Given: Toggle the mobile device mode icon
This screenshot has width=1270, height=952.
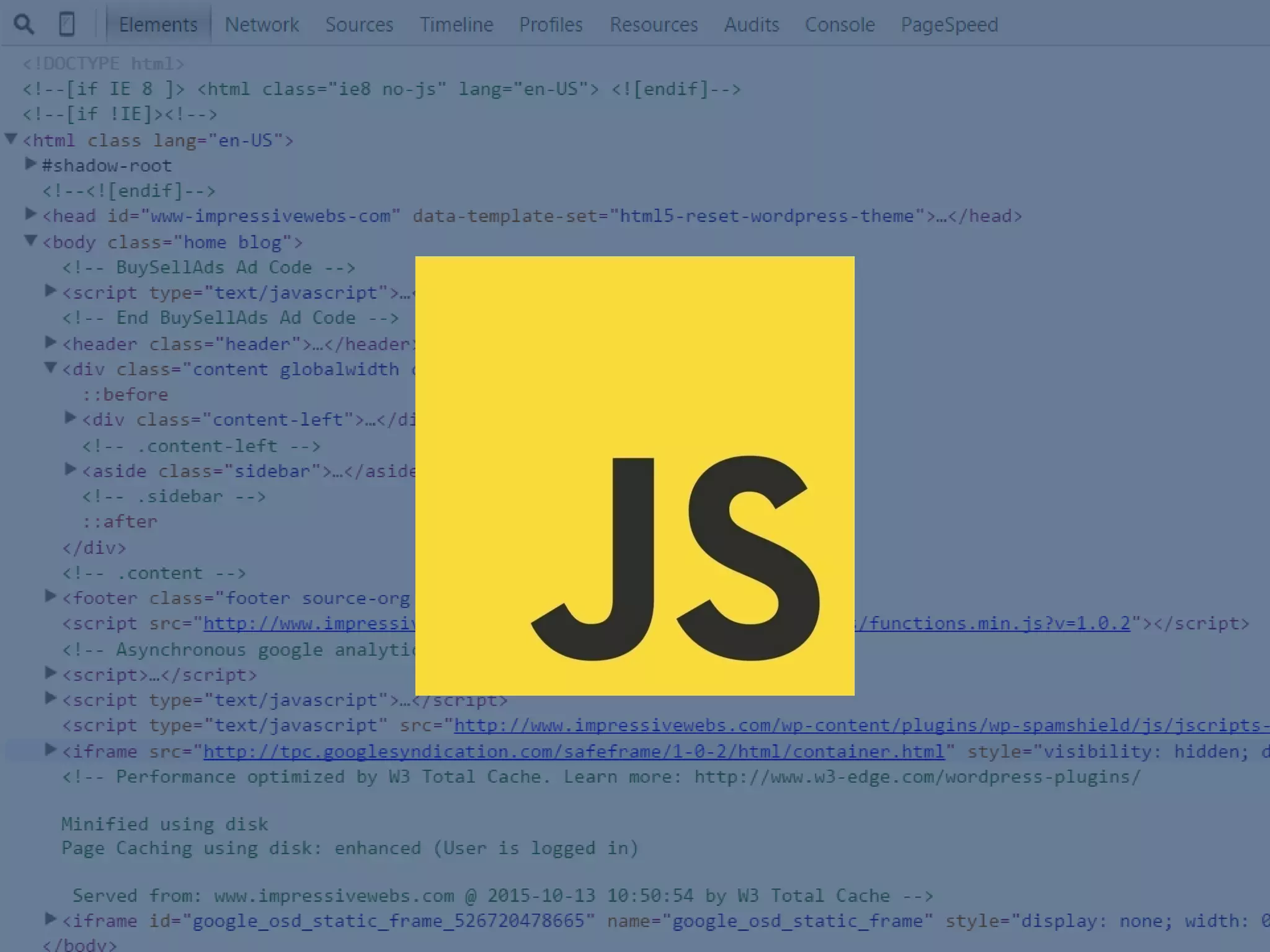Looking at the screenshot, I should (x=66, y=25).
